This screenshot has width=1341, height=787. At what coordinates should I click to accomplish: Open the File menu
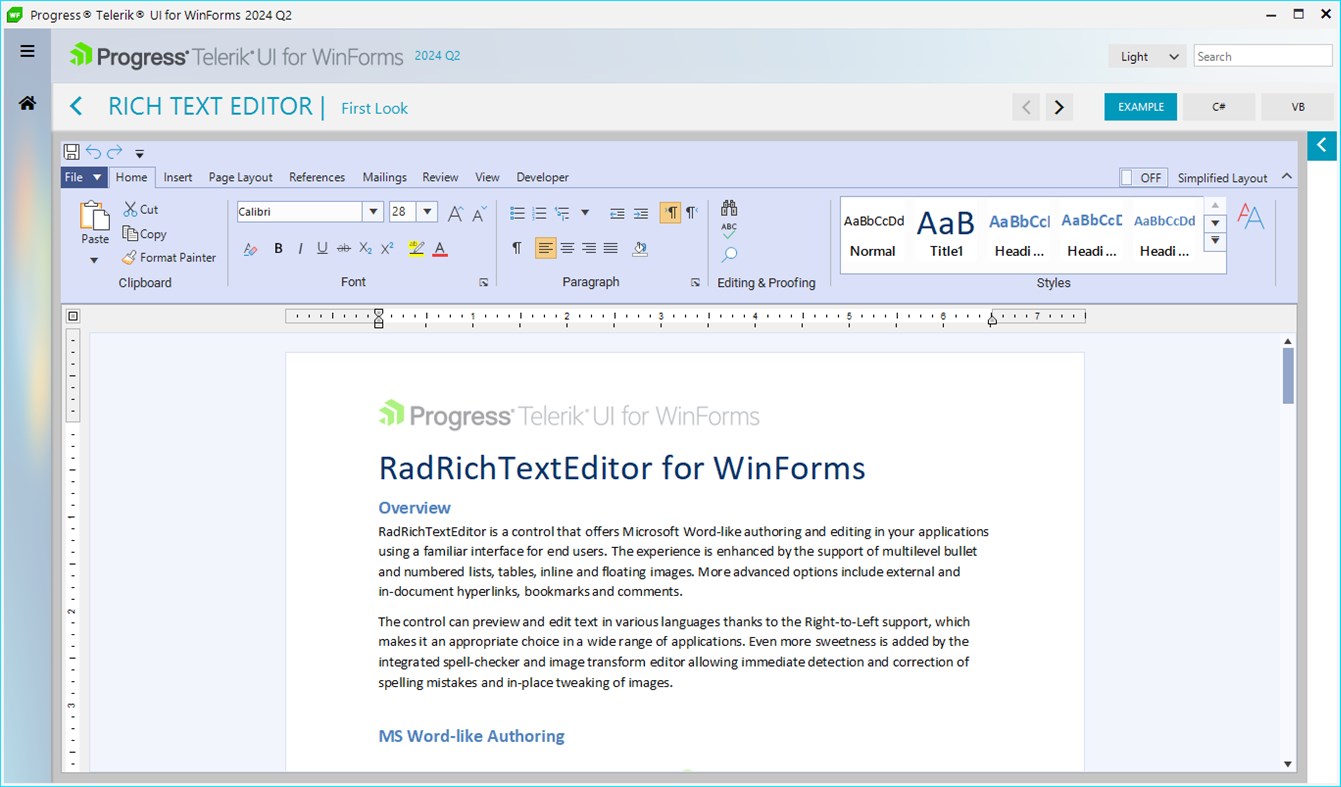(x=83, y=177)
